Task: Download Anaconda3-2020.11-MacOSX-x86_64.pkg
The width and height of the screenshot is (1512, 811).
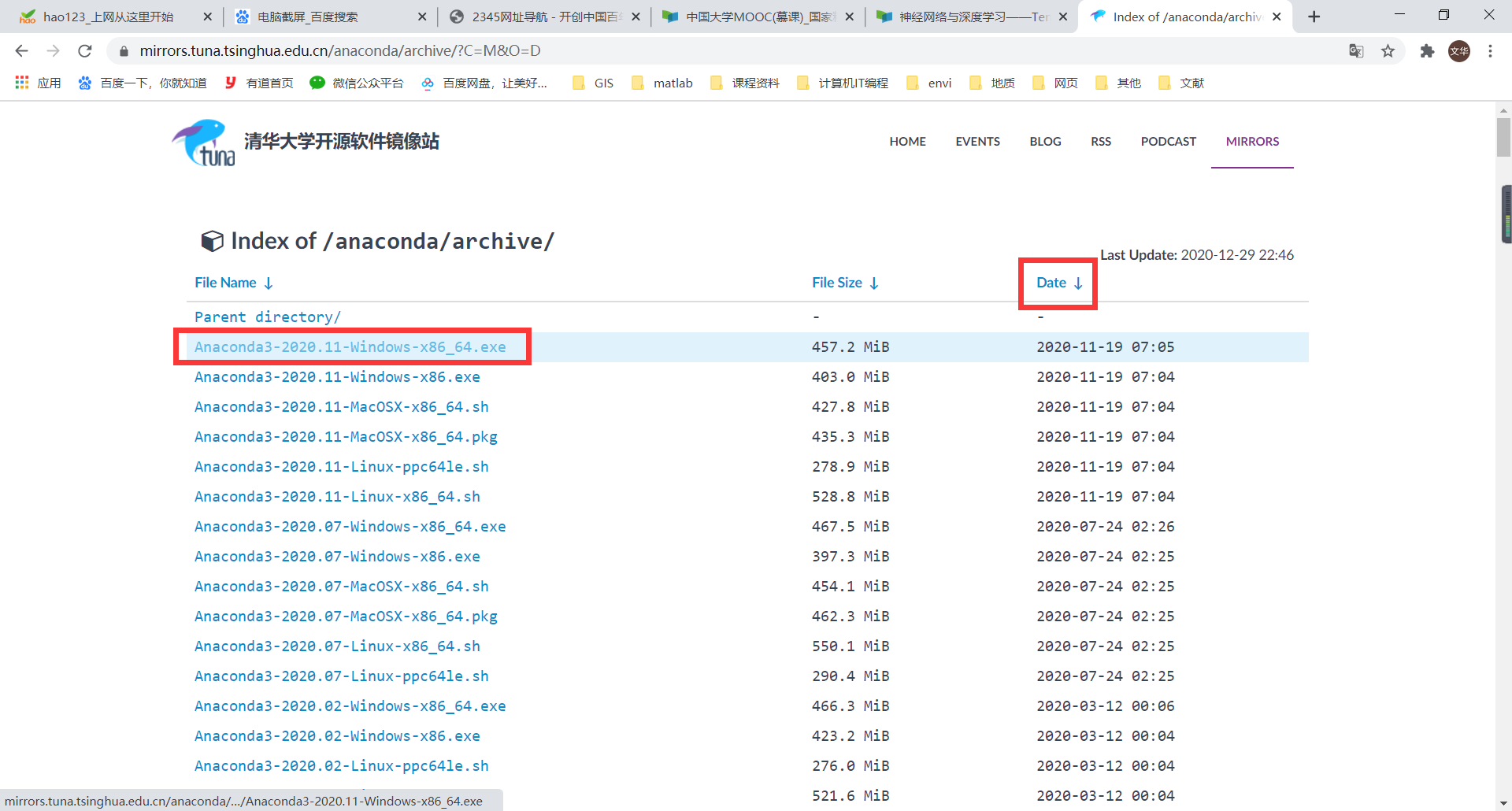Action: point(346,437)
